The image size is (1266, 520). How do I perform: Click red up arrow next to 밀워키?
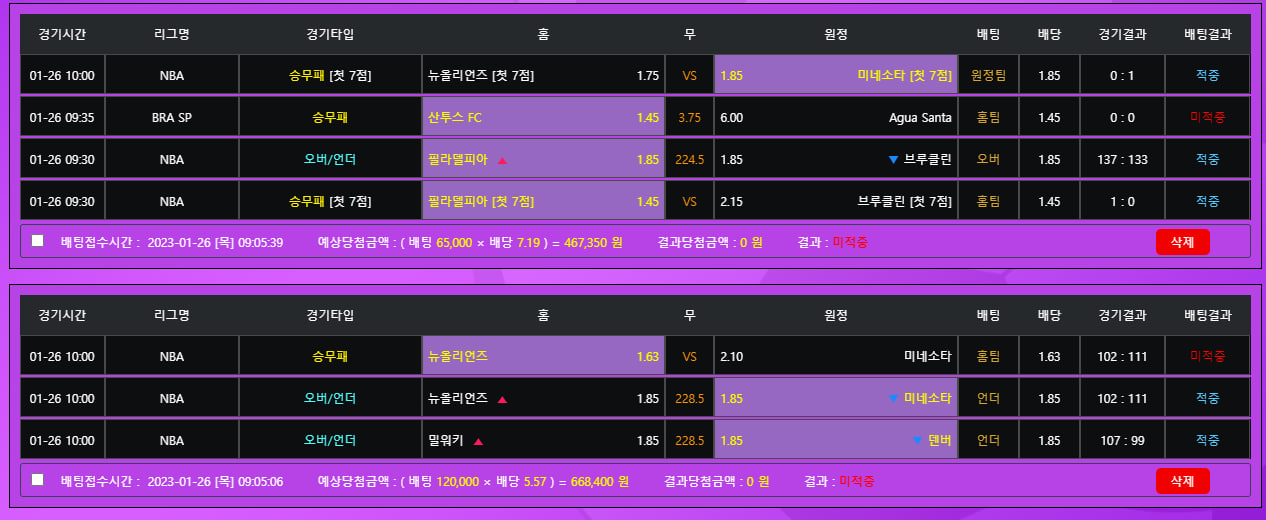click(478, 441)
